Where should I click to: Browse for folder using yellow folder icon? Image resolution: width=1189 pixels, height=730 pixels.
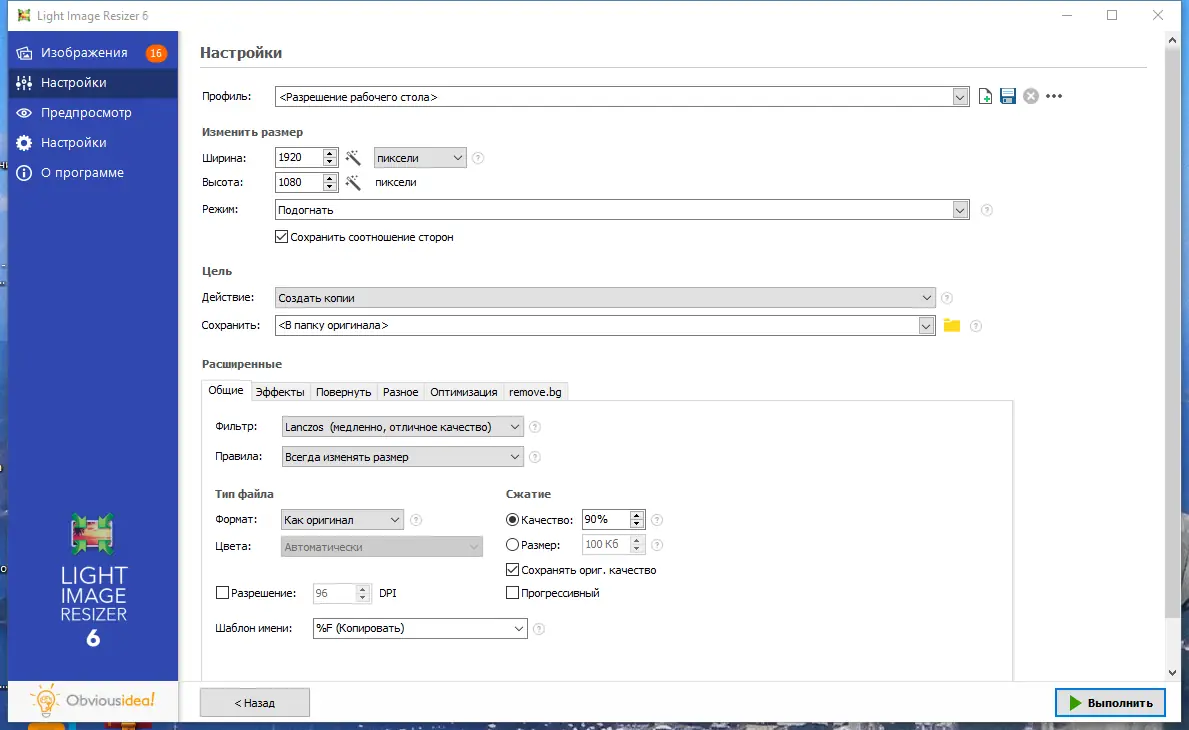tap(952, 325)
